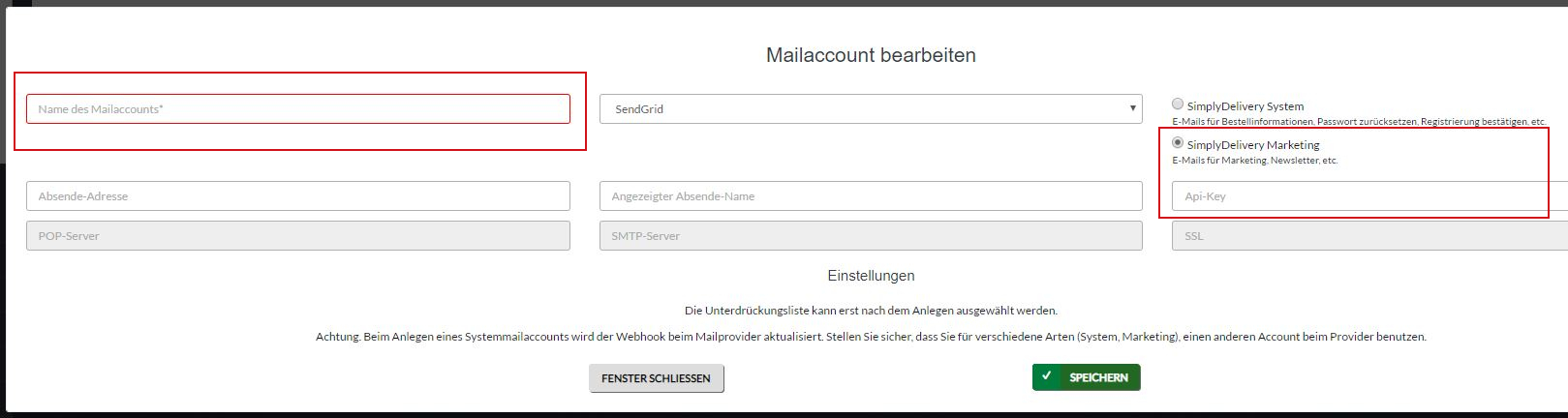Click into the Absende-Adresse field

[x=297, y=195]
